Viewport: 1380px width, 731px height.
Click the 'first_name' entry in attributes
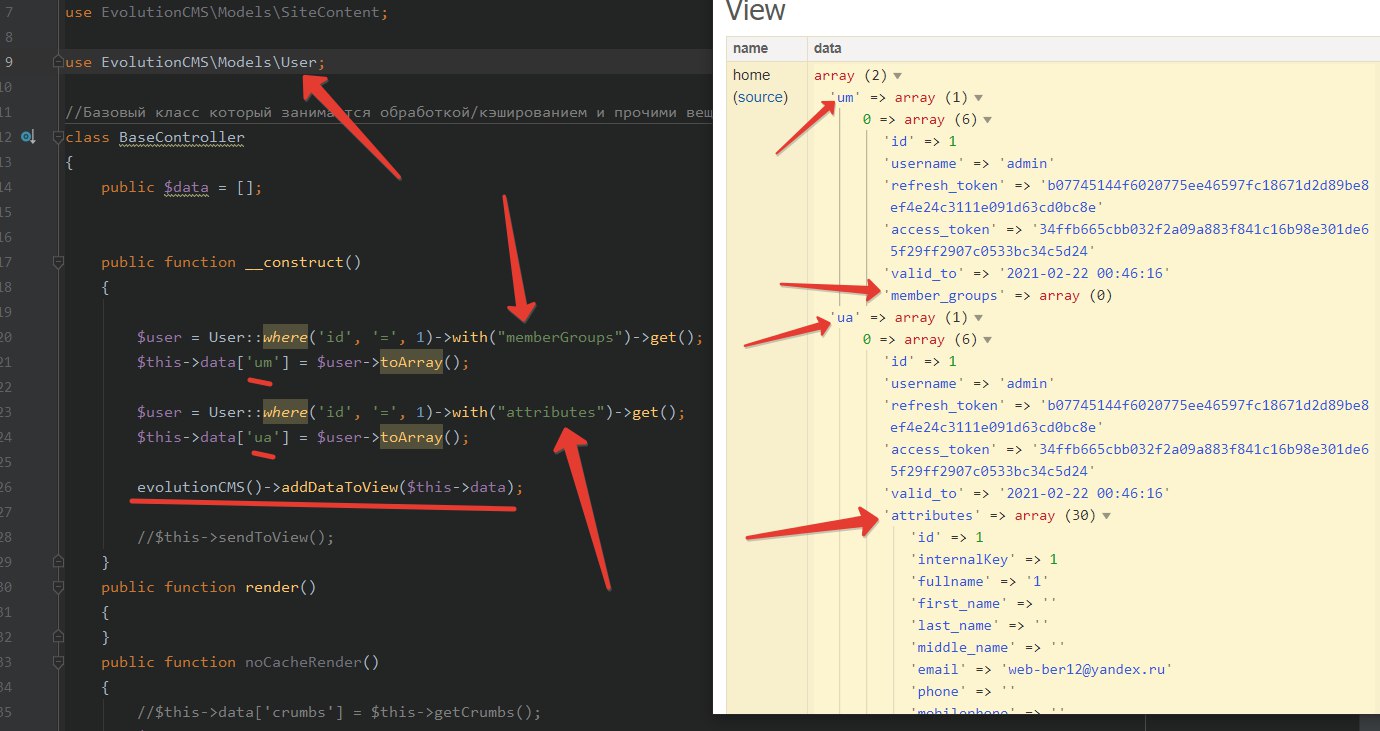click(x=982, y=604)
